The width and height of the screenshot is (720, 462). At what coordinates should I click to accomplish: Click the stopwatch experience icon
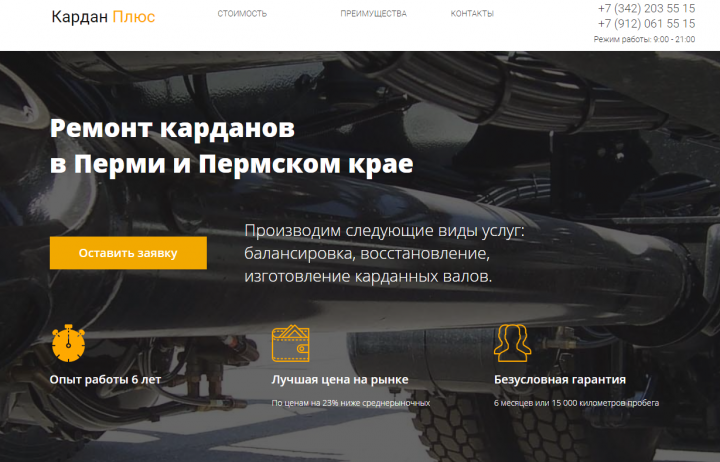click(x=68, y=343)
